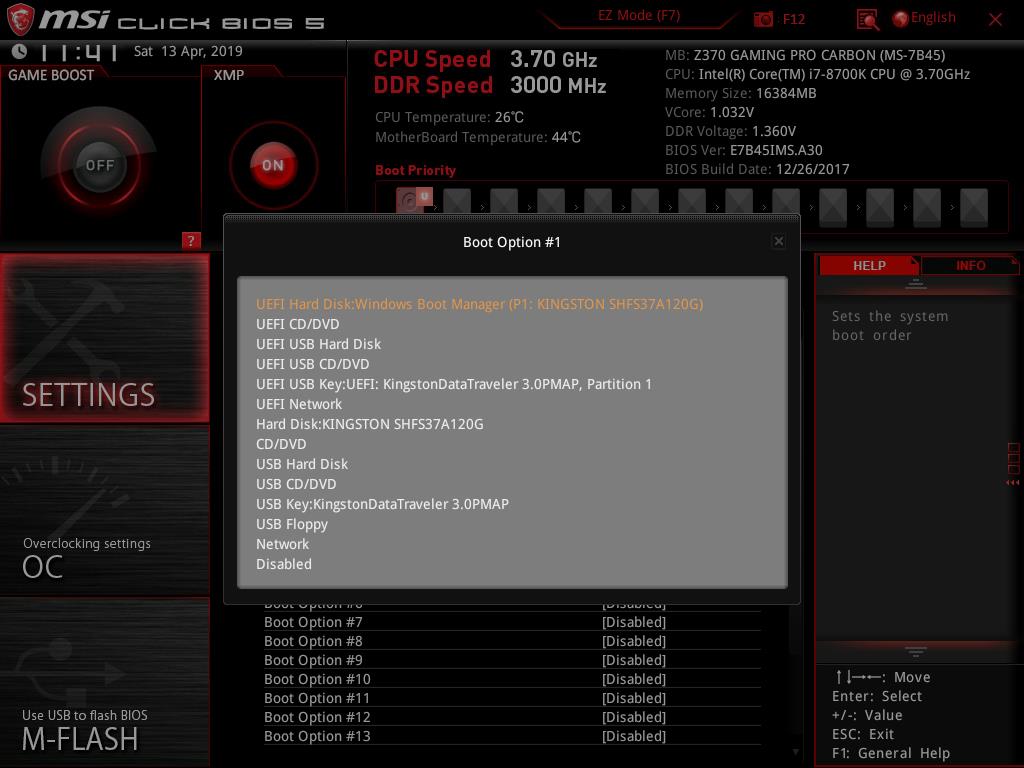Select the legacy CD/DVD entry
This screenshot has width=1024, height=768.
(x=281, y=445)
